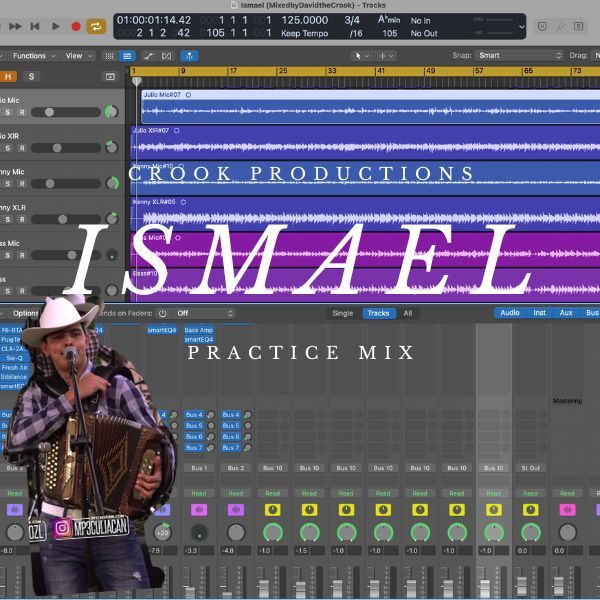Toggle the Sends on Faders power button
The height and width of the screenshot is (600, 600).
click(163, 313)
